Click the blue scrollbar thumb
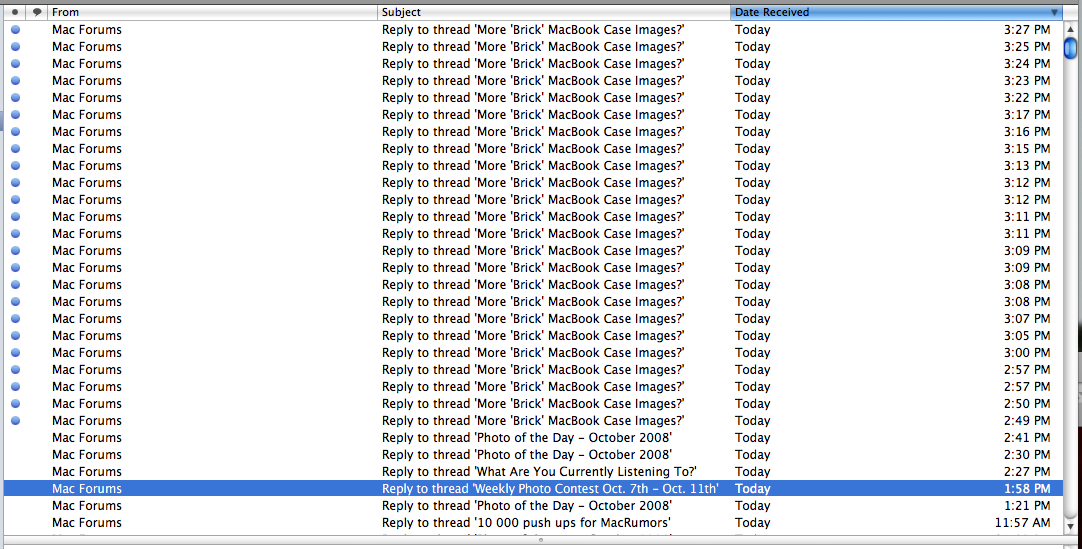Screen dimensions: 1082x549 coord(1070,49)
